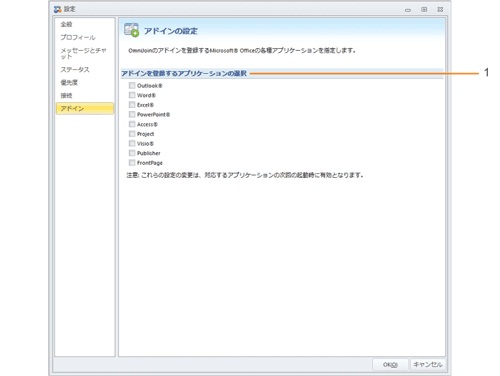The width and height of the screenshot is (500, 376).
Task: Enable the Outlook add-in checkbox
Action: coord(132,86)
